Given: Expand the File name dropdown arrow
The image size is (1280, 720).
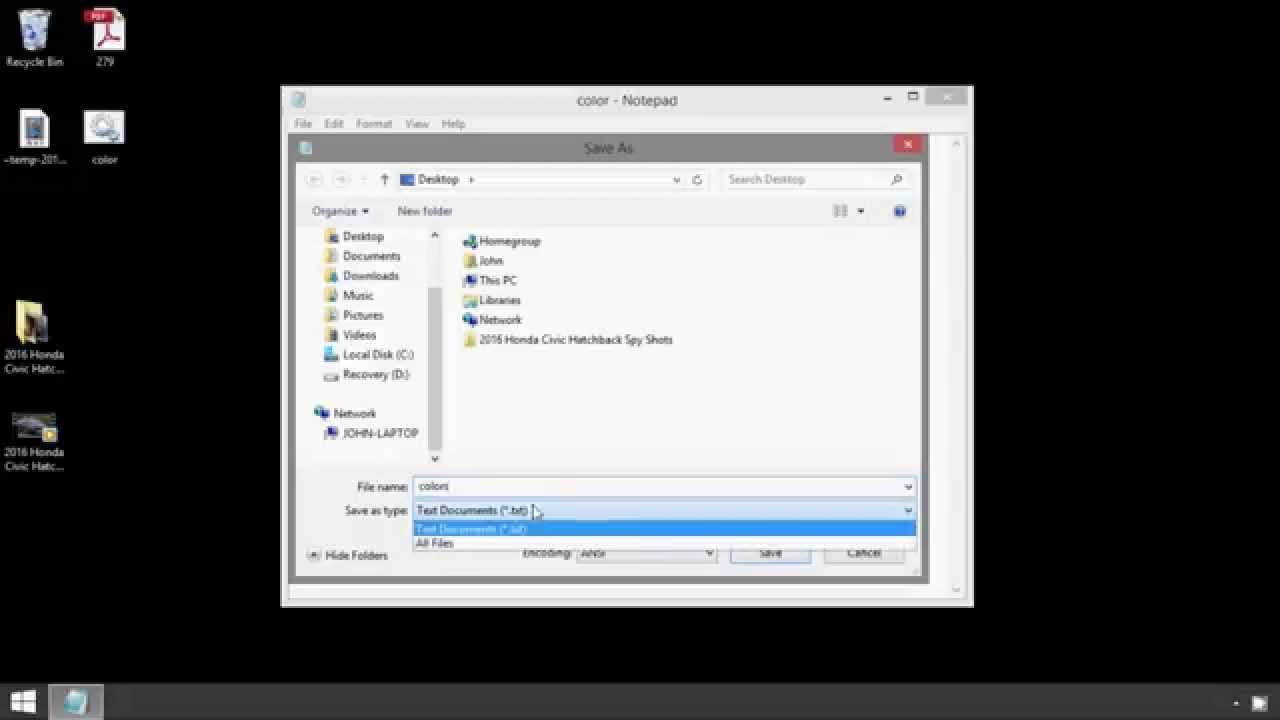Looking at the screenshot, I should coord(908,487).
